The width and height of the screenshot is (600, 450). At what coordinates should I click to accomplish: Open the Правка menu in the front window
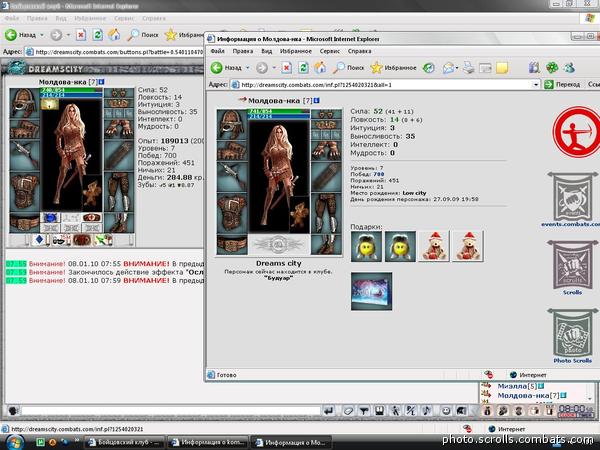pyautogui.click(x=243, y=51)
